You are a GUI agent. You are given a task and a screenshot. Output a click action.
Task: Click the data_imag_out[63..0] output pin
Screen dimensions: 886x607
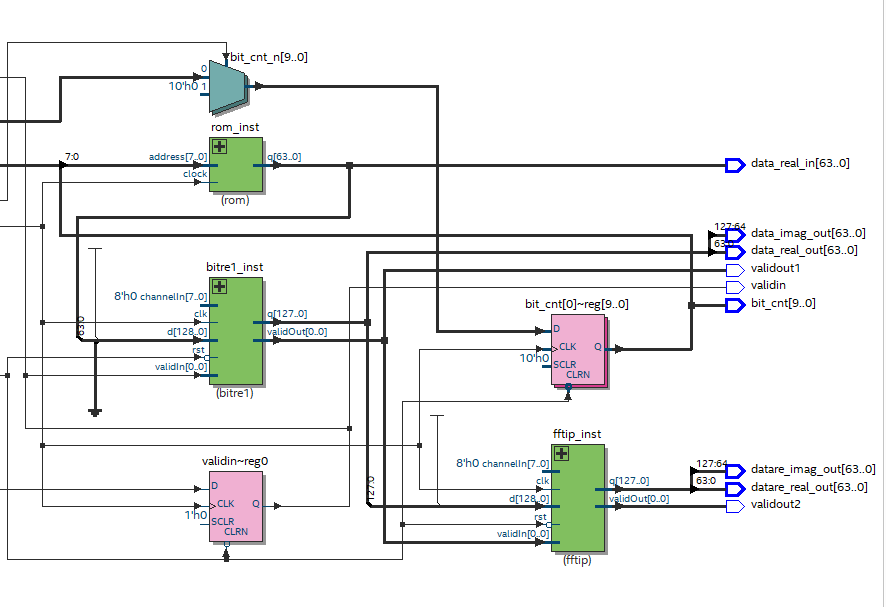click(736, 235)
